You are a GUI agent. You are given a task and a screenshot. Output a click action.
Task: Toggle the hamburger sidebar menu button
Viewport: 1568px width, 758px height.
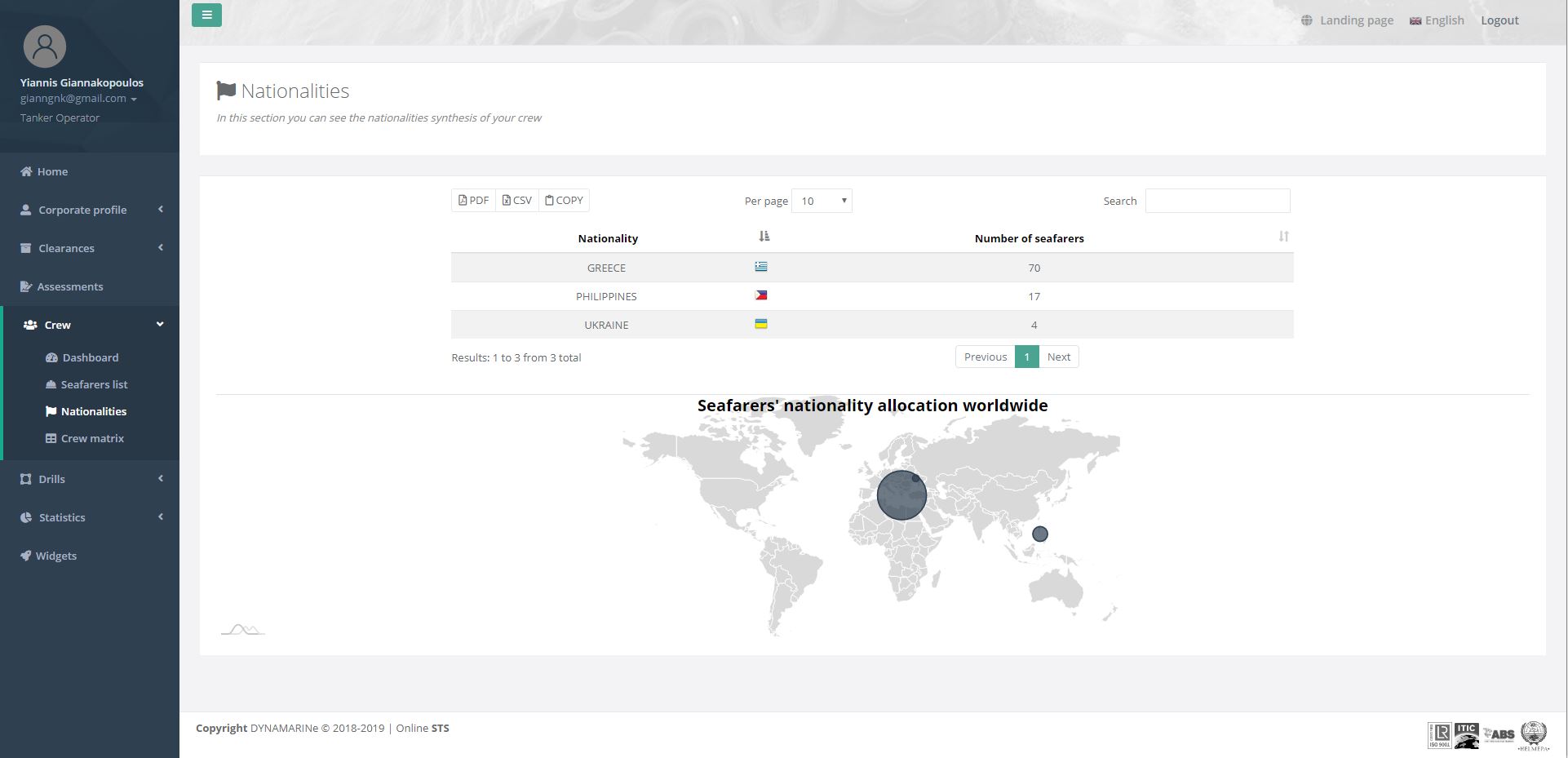(x=206, y=16)
